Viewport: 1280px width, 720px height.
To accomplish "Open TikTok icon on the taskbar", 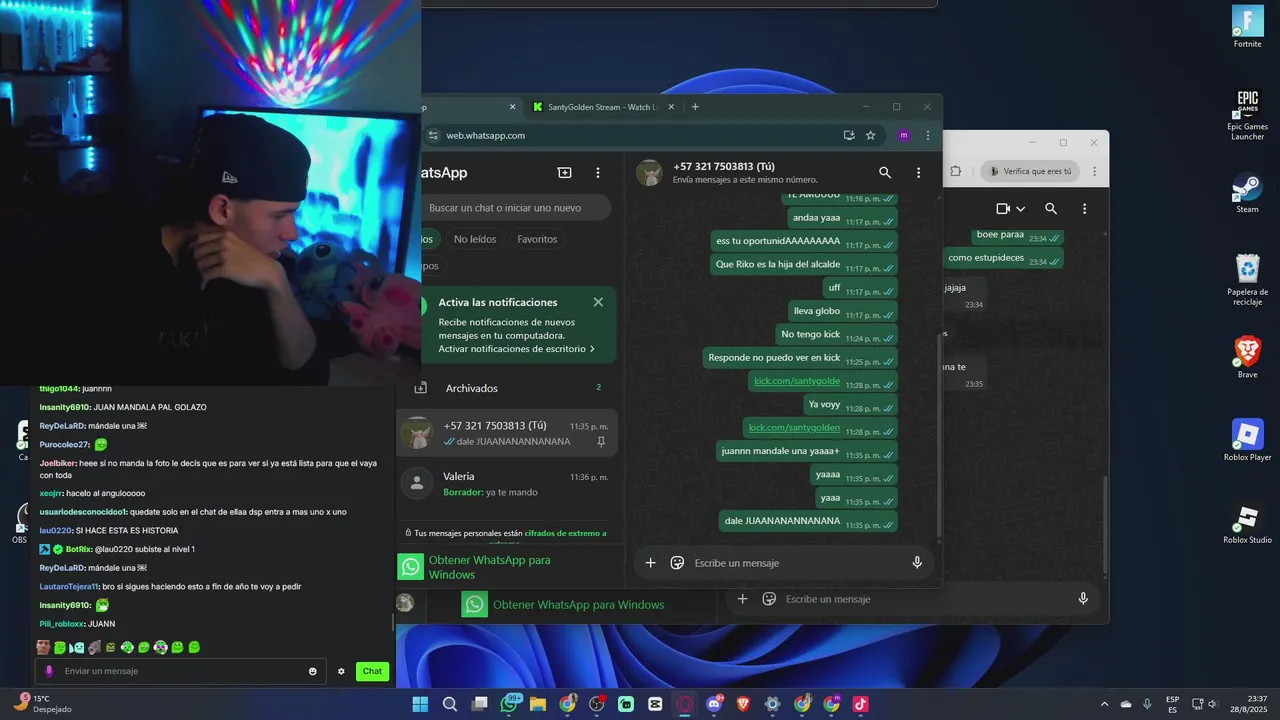I will click(860, 704).
